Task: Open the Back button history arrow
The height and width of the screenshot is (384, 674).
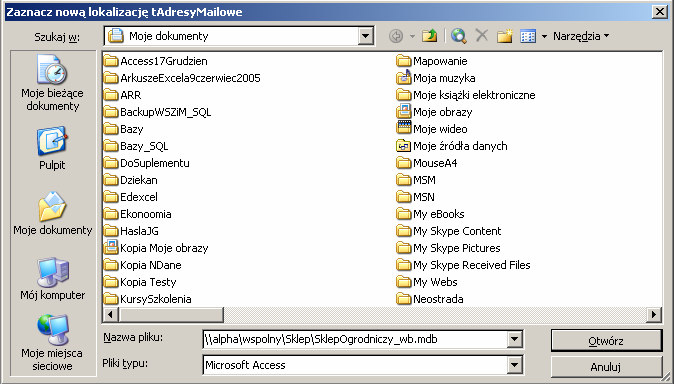Action: click(412, 37)
